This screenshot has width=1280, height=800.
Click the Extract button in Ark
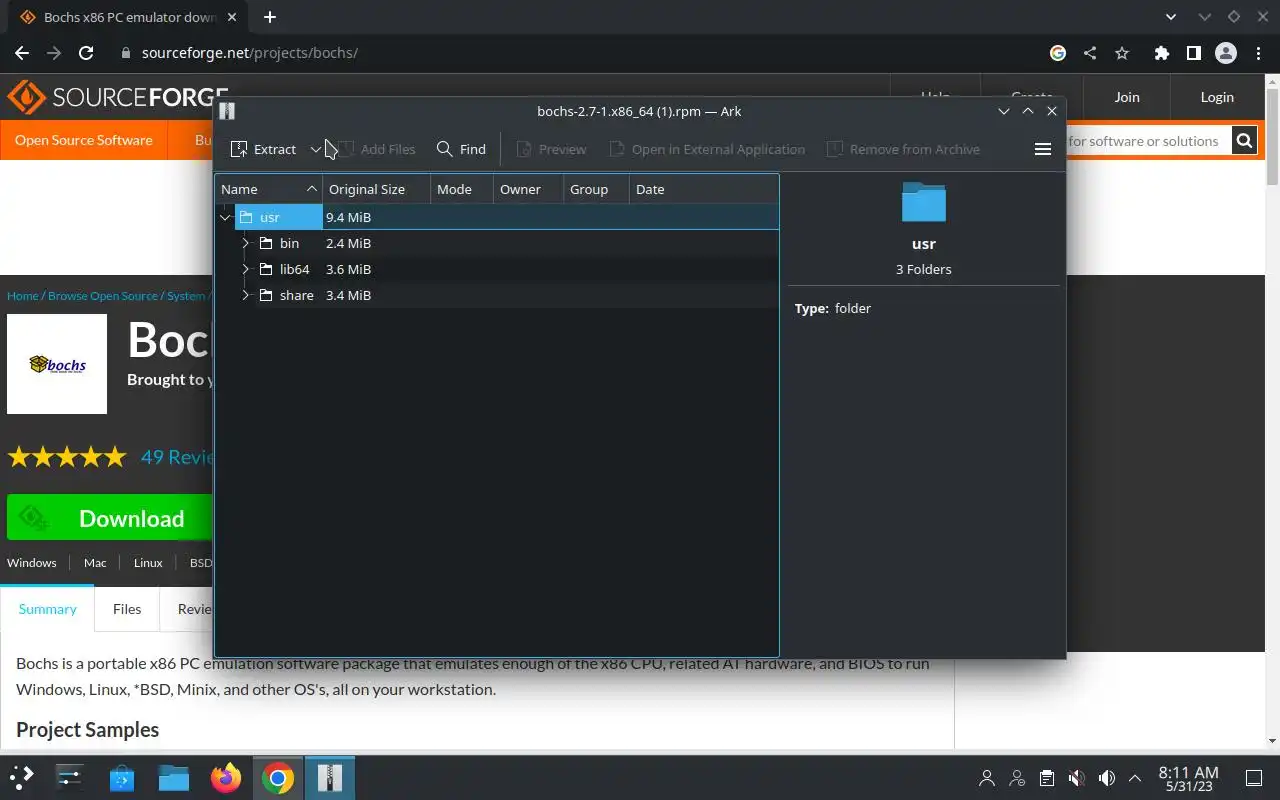[264, 149]
